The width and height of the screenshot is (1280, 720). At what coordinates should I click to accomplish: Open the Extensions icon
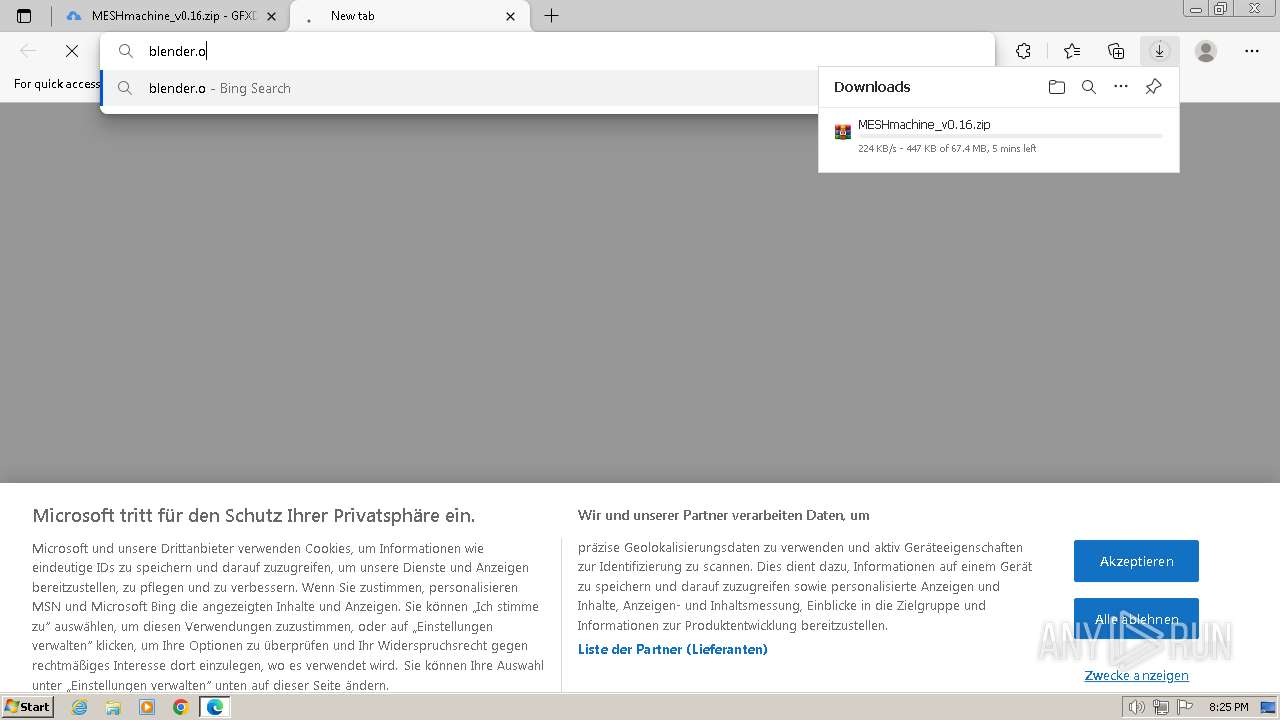click(1023, 51)
